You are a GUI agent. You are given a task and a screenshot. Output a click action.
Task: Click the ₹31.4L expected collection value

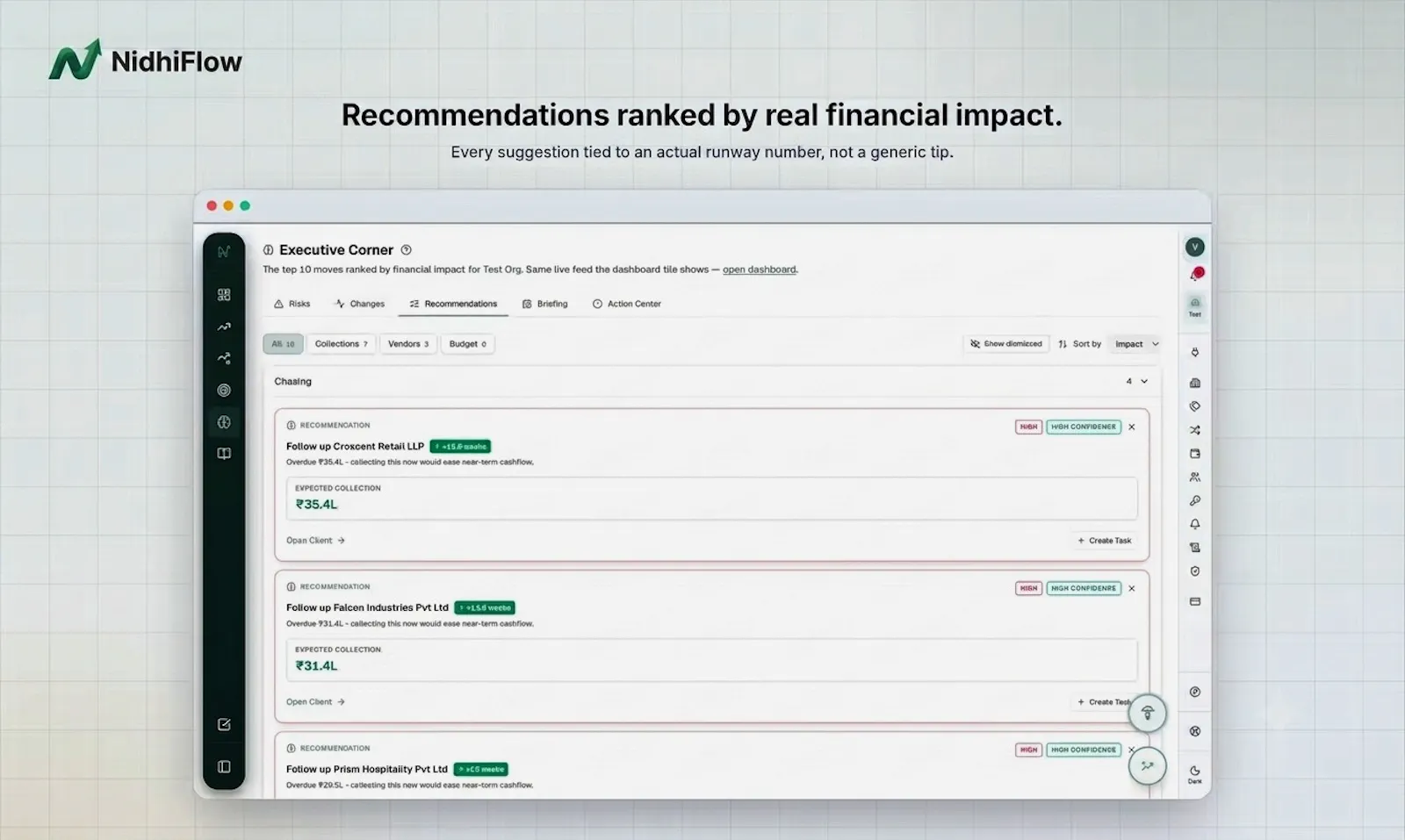coord(316,666)
